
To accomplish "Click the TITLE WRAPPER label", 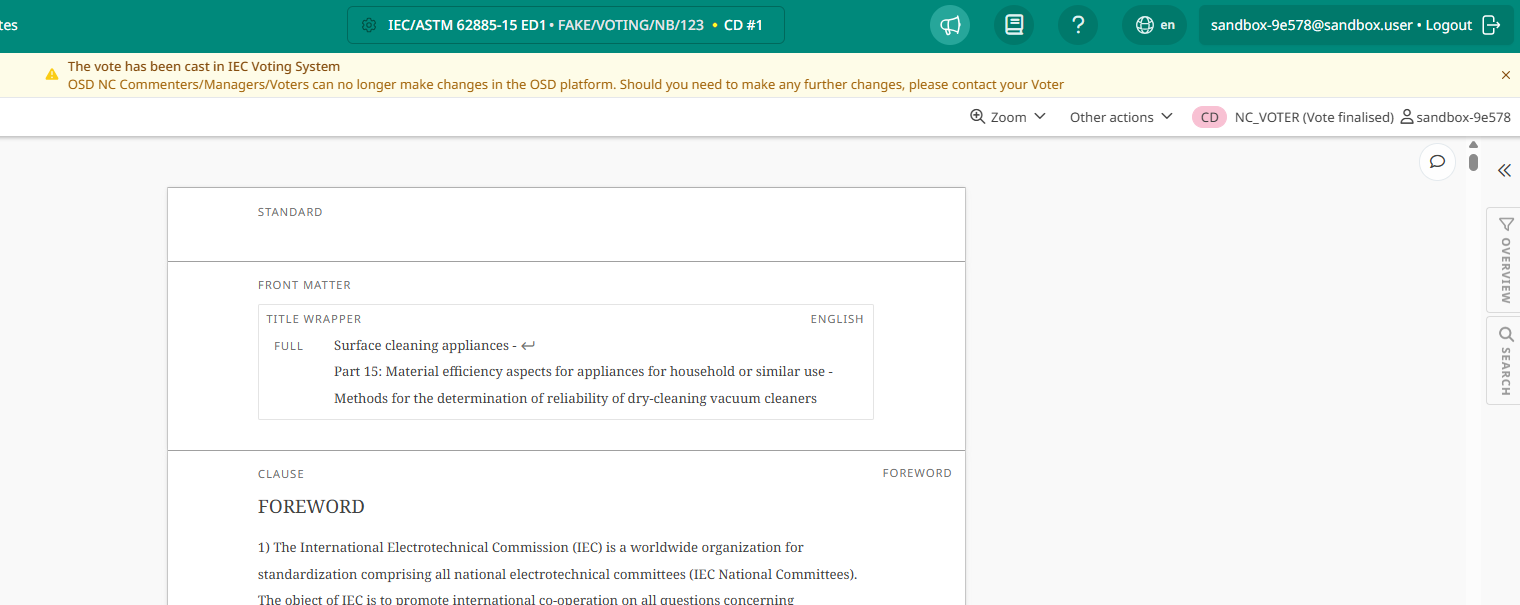I will point(314,319).
